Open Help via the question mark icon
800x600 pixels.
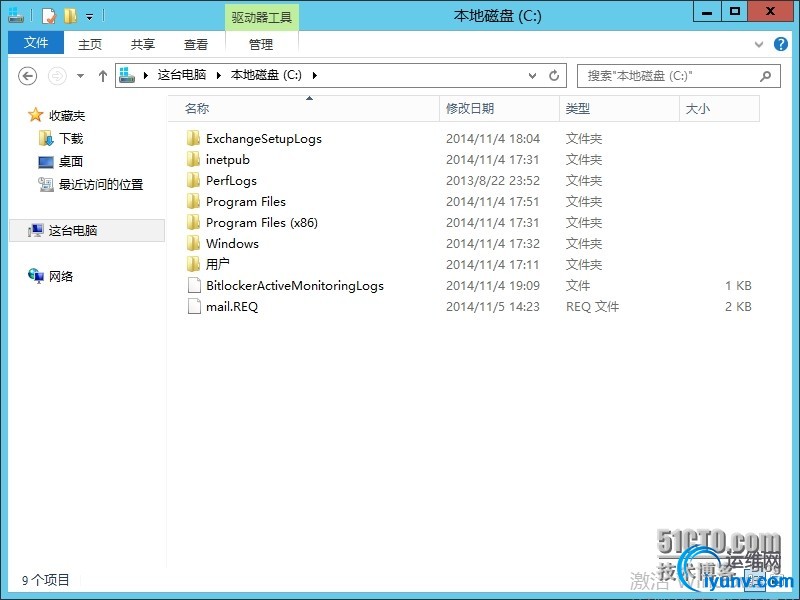[781, 44]
